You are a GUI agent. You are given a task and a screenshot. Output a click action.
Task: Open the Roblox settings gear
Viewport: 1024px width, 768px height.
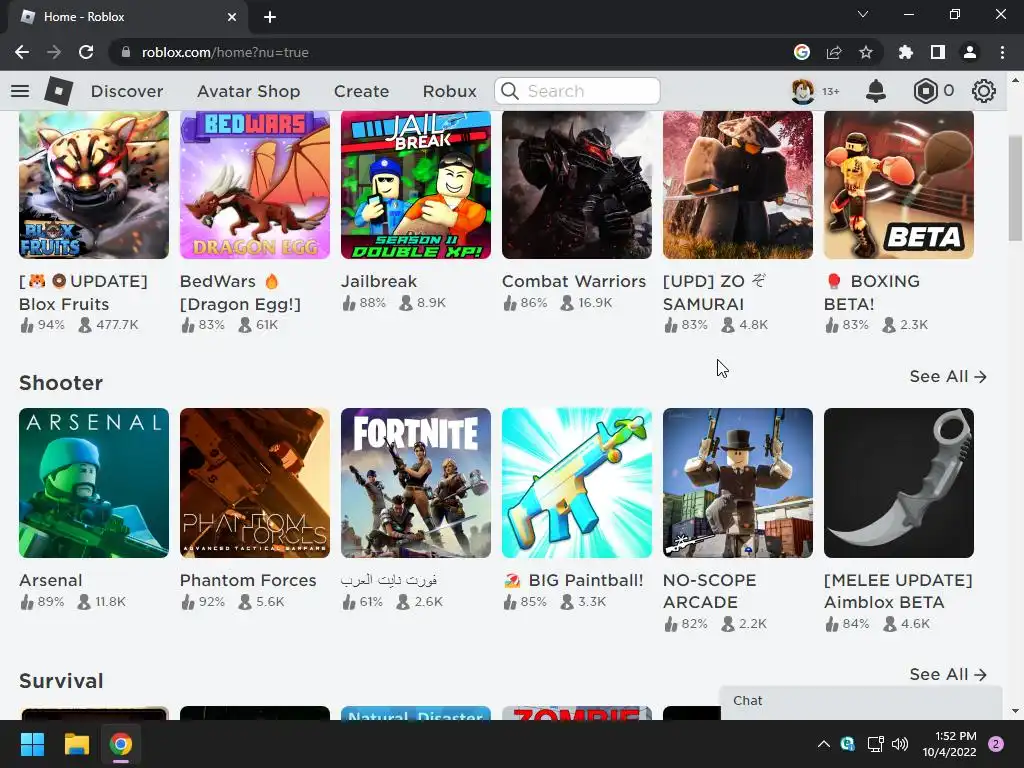coord(984,91)
